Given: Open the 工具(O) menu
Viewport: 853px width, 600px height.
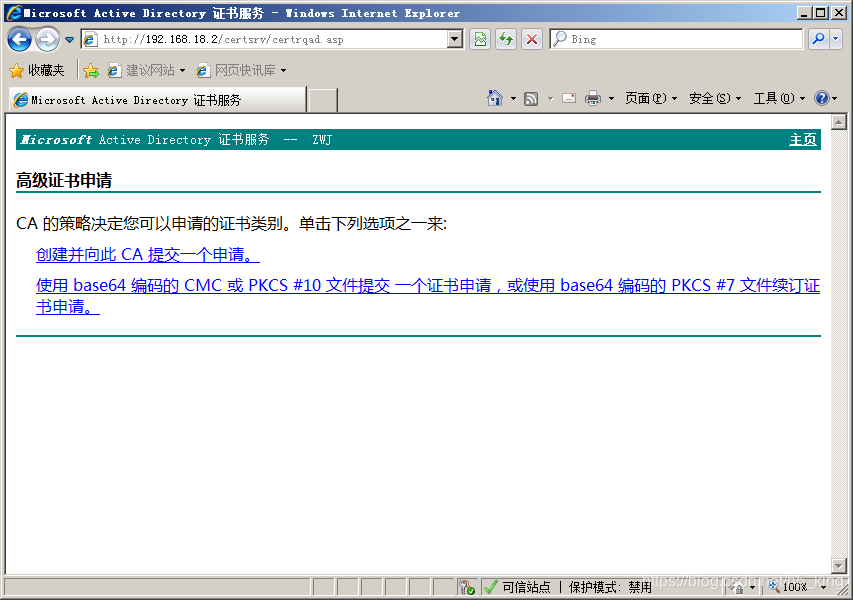Looking at the screenshot, I should tap(779, 98).
